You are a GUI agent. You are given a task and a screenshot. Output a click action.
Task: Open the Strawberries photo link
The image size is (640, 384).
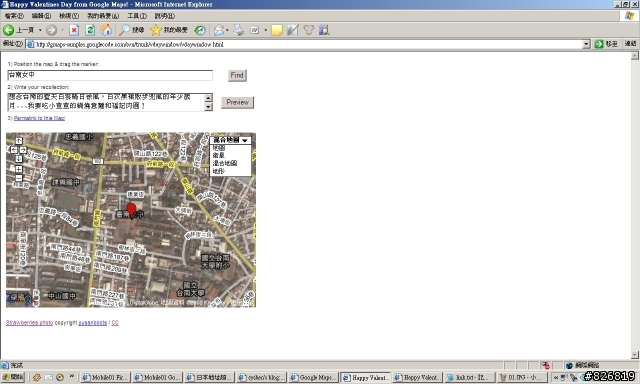coord(29,323)
